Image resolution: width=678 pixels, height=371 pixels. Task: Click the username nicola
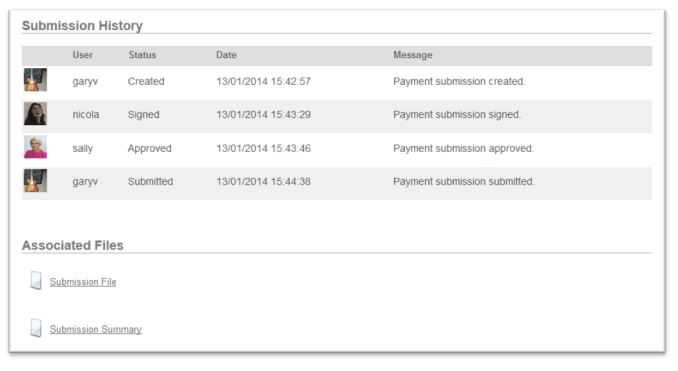pos(86,115)
